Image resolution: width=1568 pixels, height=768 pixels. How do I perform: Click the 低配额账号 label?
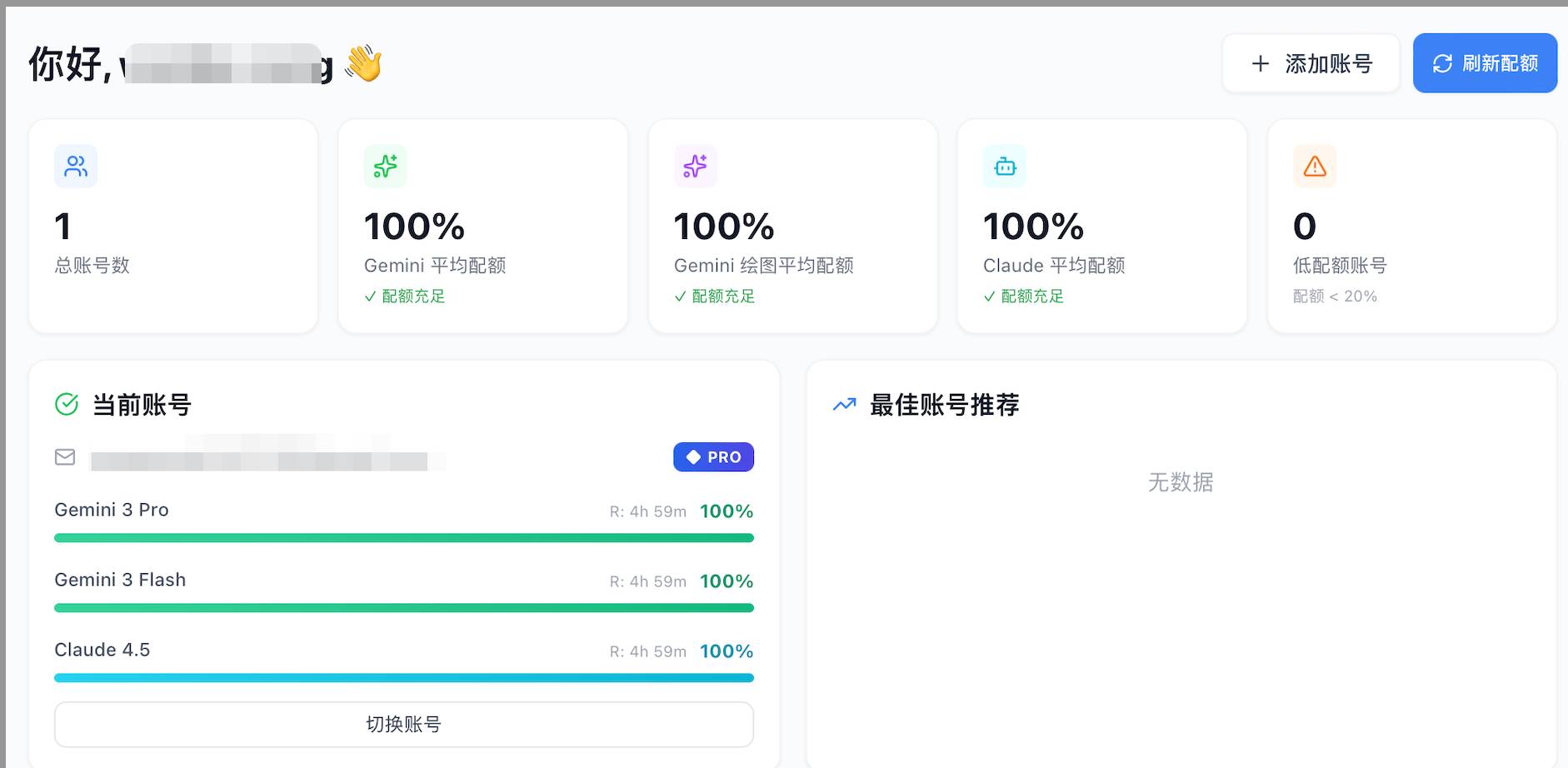coord(1340,266)
